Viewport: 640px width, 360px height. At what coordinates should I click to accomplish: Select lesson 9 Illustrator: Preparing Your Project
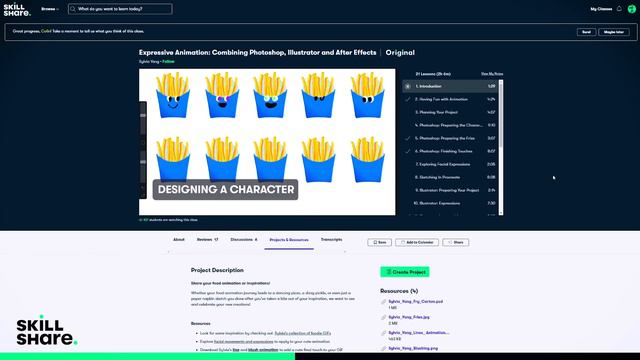coord(450,191)
